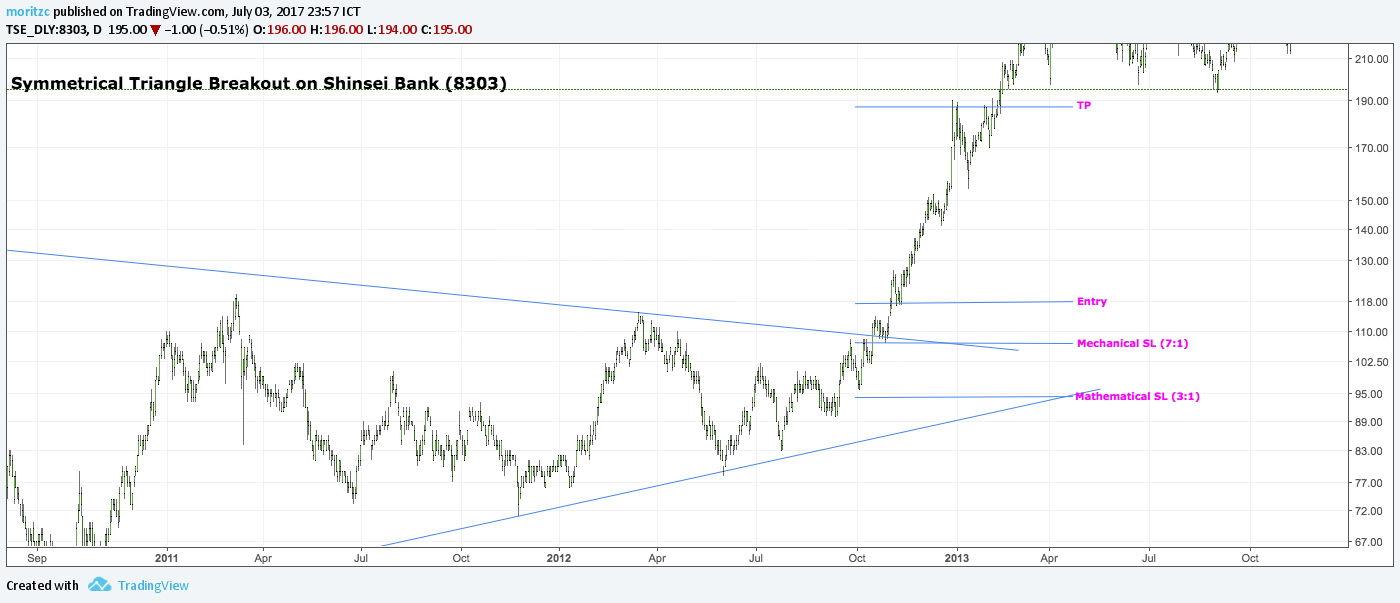Click the 67.00 price axis label
The image size is (1400, 603).
(x=1368, y=543)
